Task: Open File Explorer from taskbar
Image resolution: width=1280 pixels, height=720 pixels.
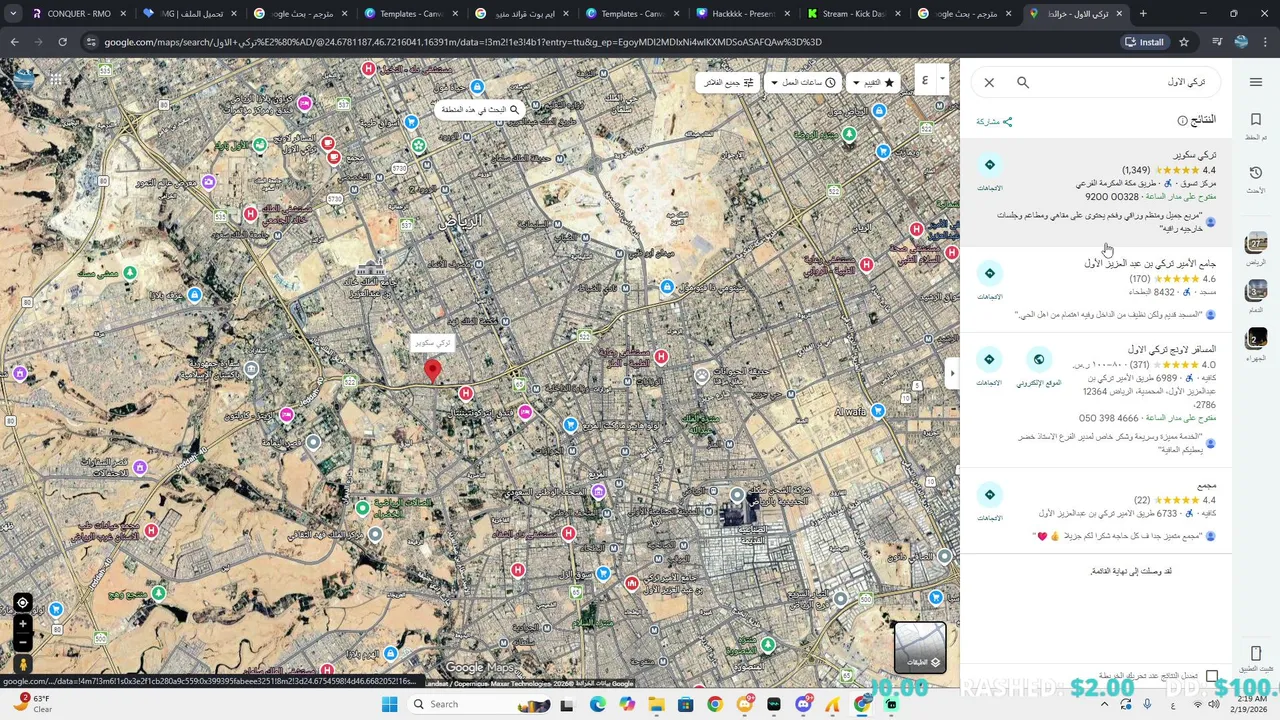Action: click(656, 704)
